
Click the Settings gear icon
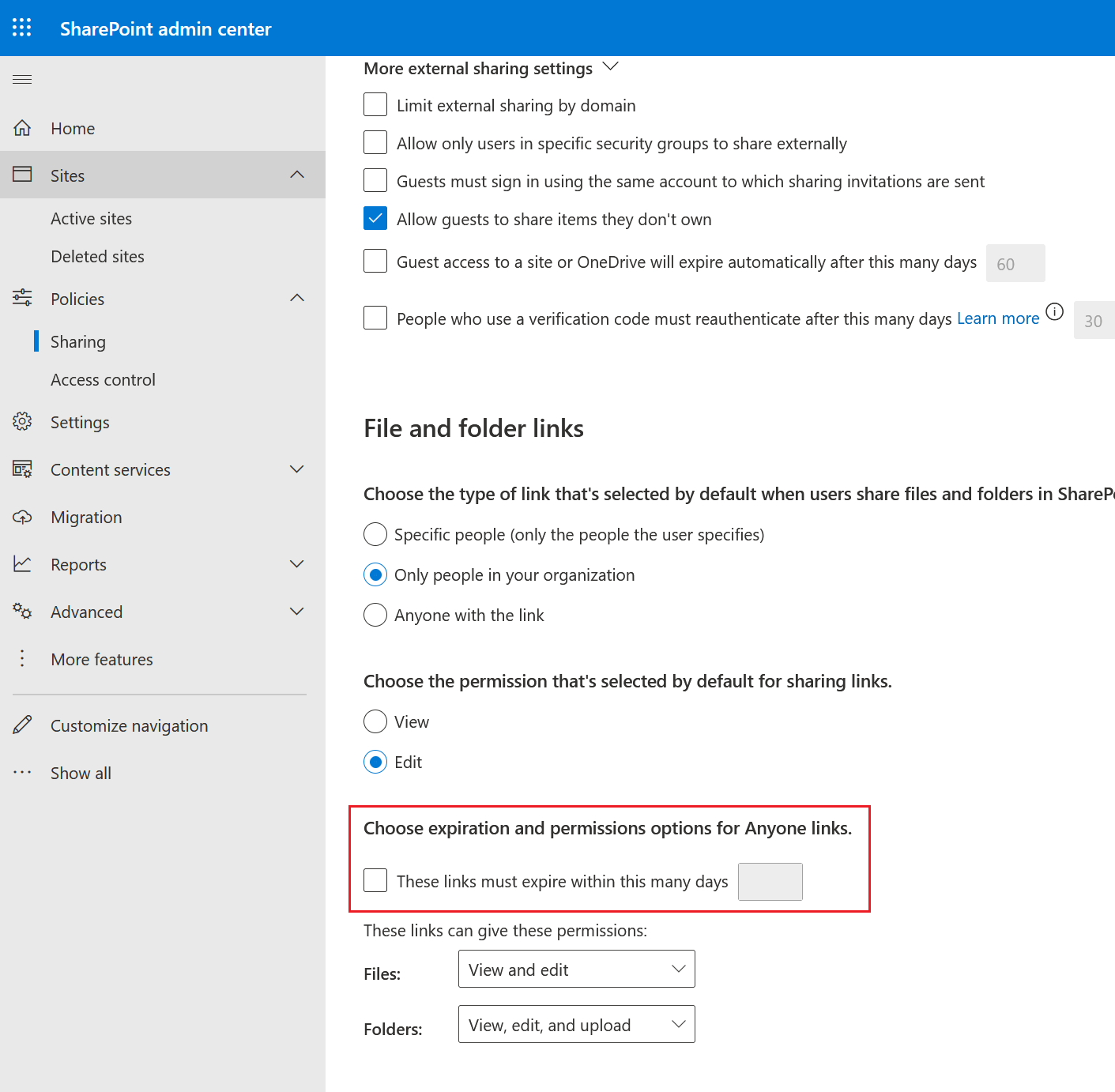(22, 421)
